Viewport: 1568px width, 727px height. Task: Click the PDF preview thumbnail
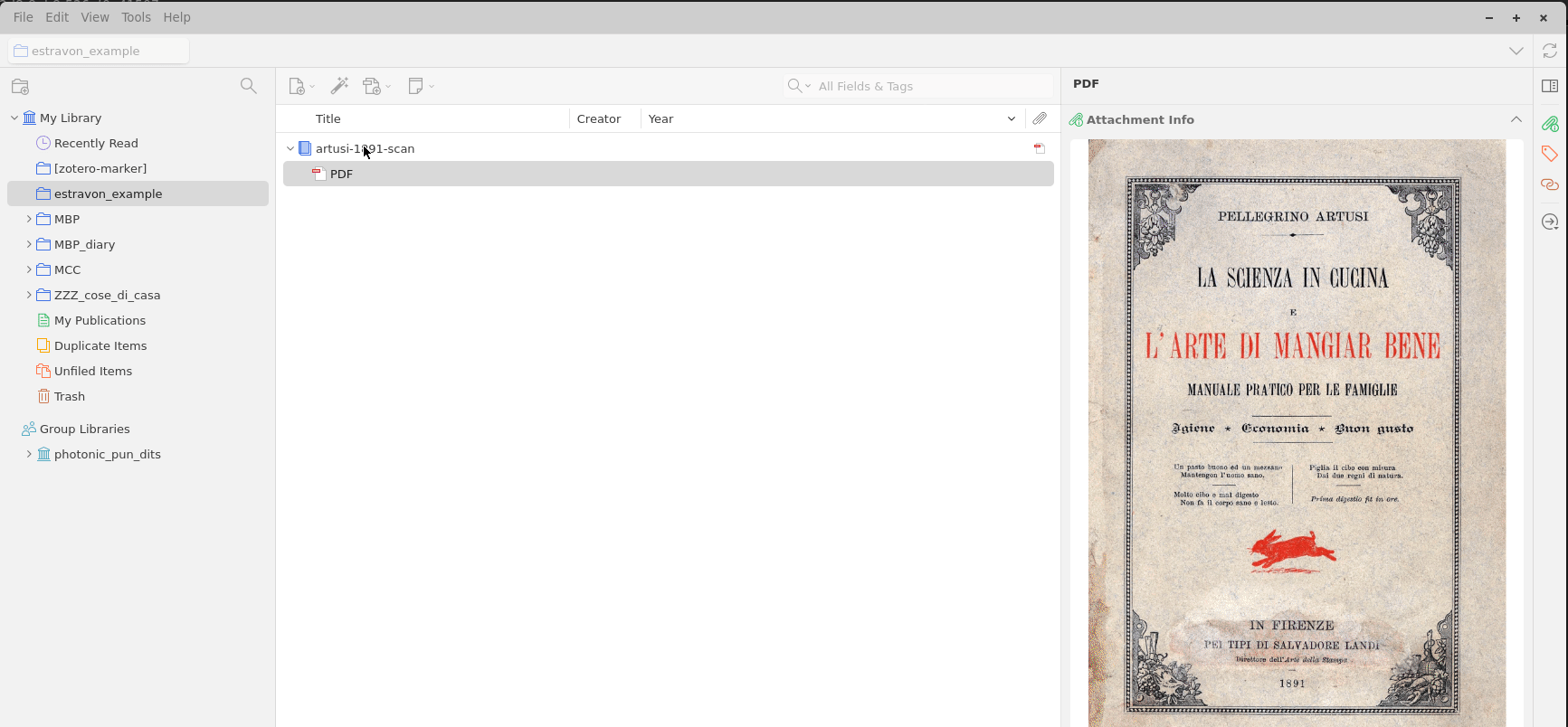pyautogui.click(x=1297, y=433)
